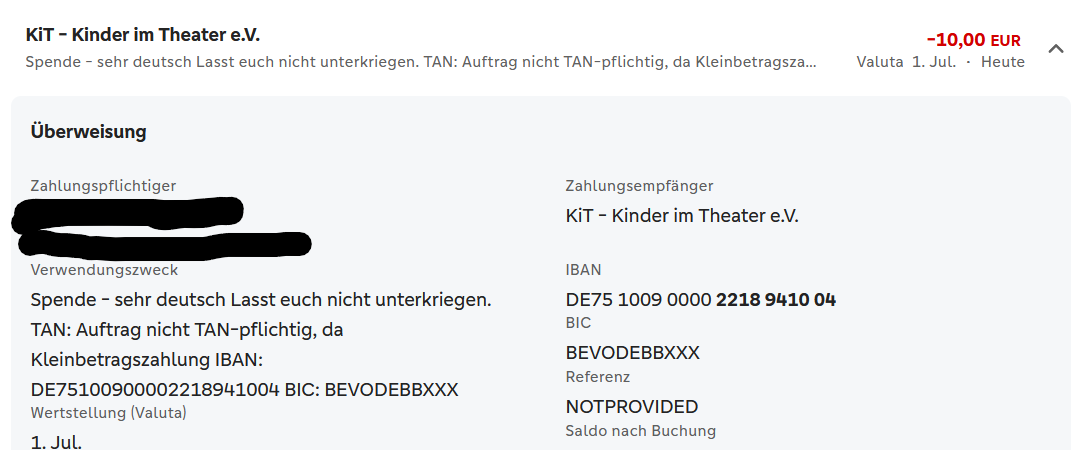The image size is (1076, 450).
Task: Select the BEVODEBBXXX value under the BIC label
Action: (x=633, y=353)
